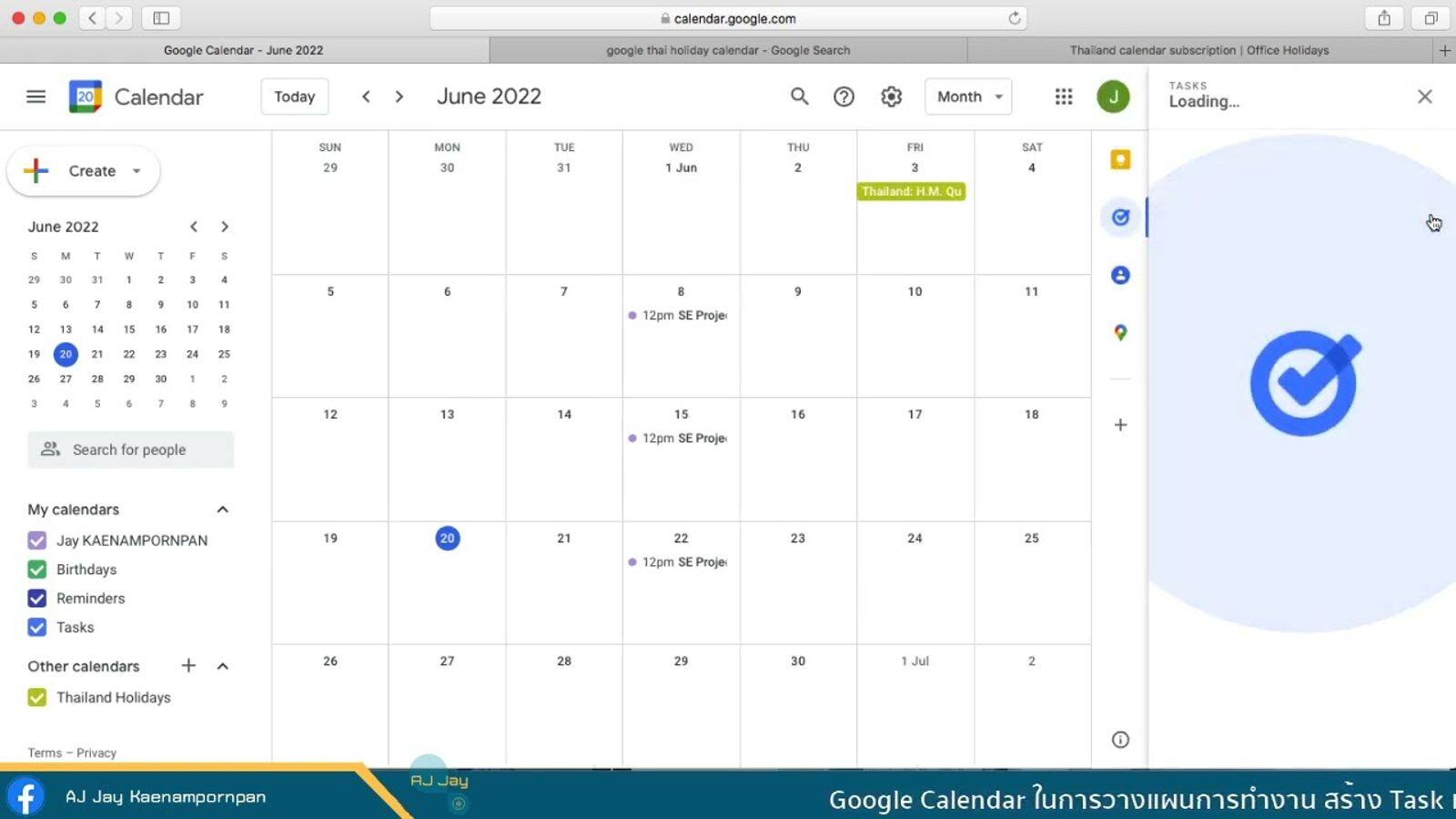The height and width of the screenshot is (819, 1456).
Task: Click the Today button
Action: tap(295, 96)
